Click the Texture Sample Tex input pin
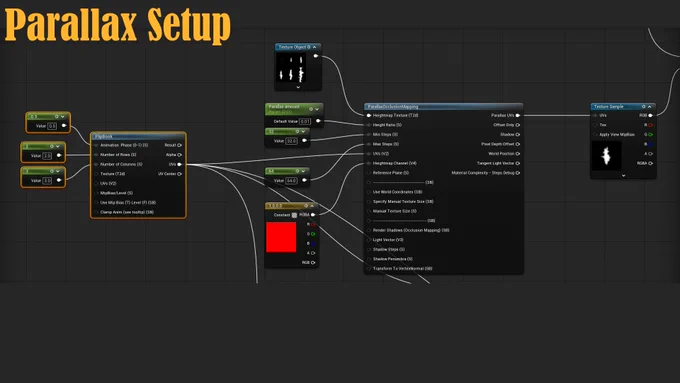 [595, 125]
